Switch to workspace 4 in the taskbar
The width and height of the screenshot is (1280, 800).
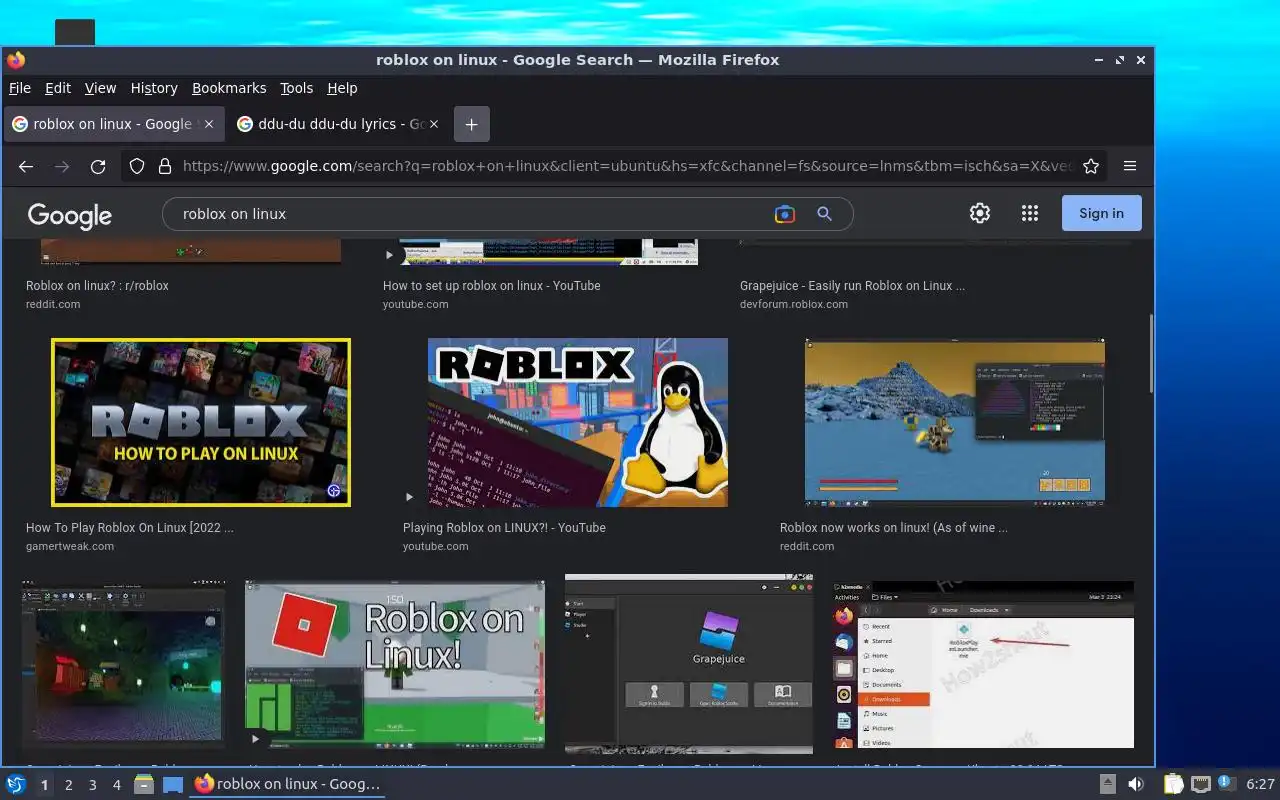[x=117, y=785]
